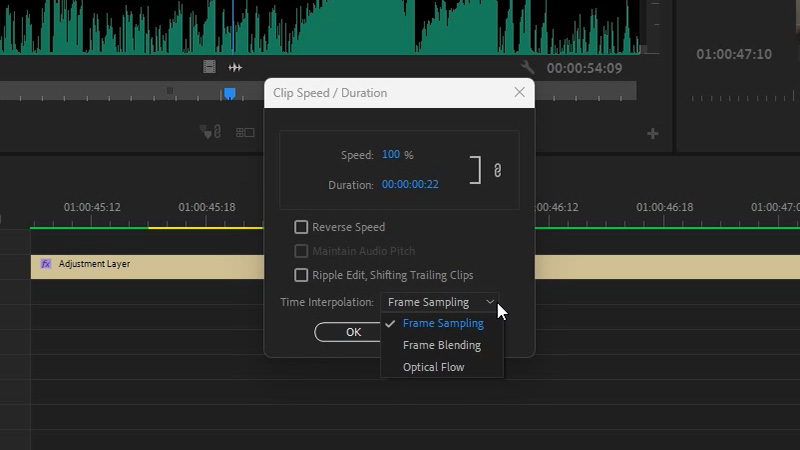Click the 01:00:46:18 ruler label

click(664, 207)
